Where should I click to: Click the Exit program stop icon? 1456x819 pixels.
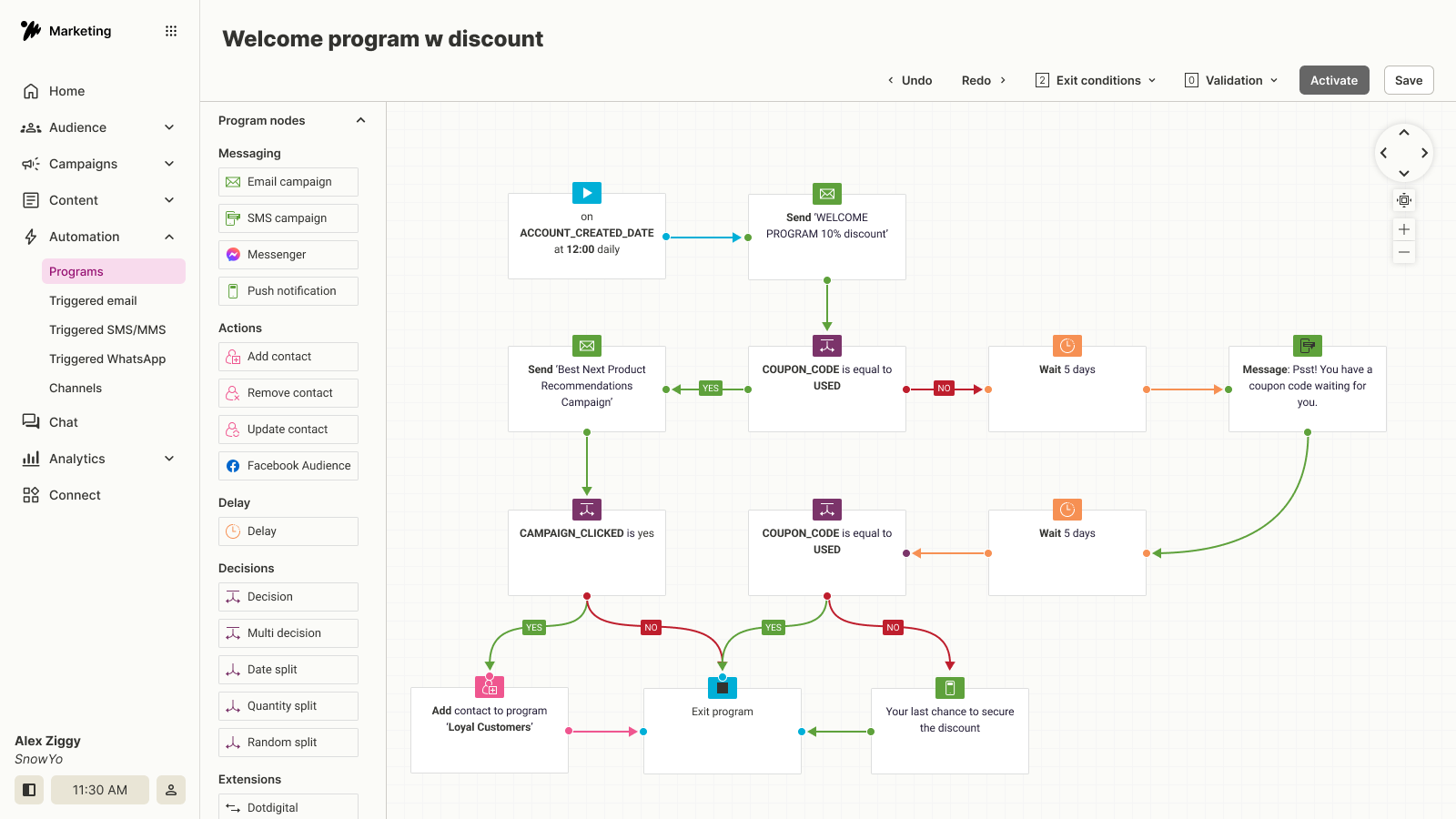pyautogui.click(x=723, y=688)
